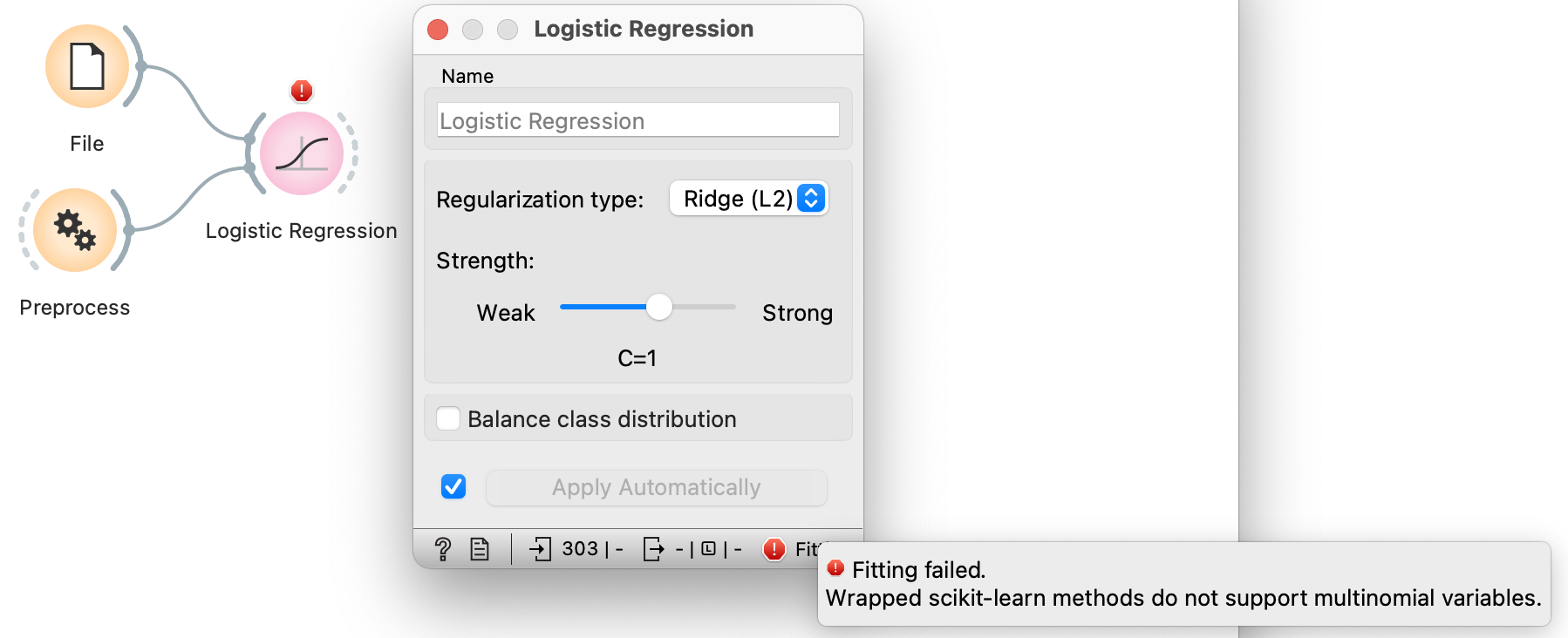Screen dimensions: 1568x638
Task: Select the Logistic Regression widget node
Action: 300,153
